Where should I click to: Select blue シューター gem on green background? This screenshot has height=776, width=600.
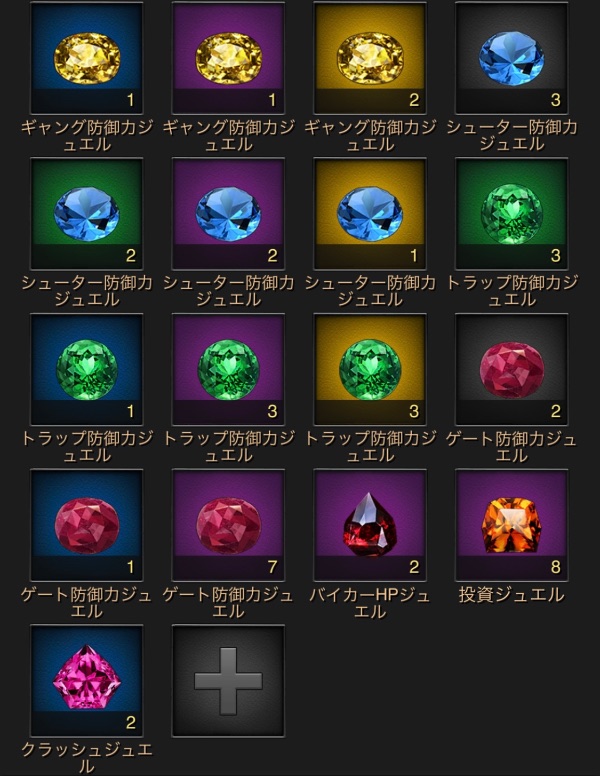(x=87, y=214)
